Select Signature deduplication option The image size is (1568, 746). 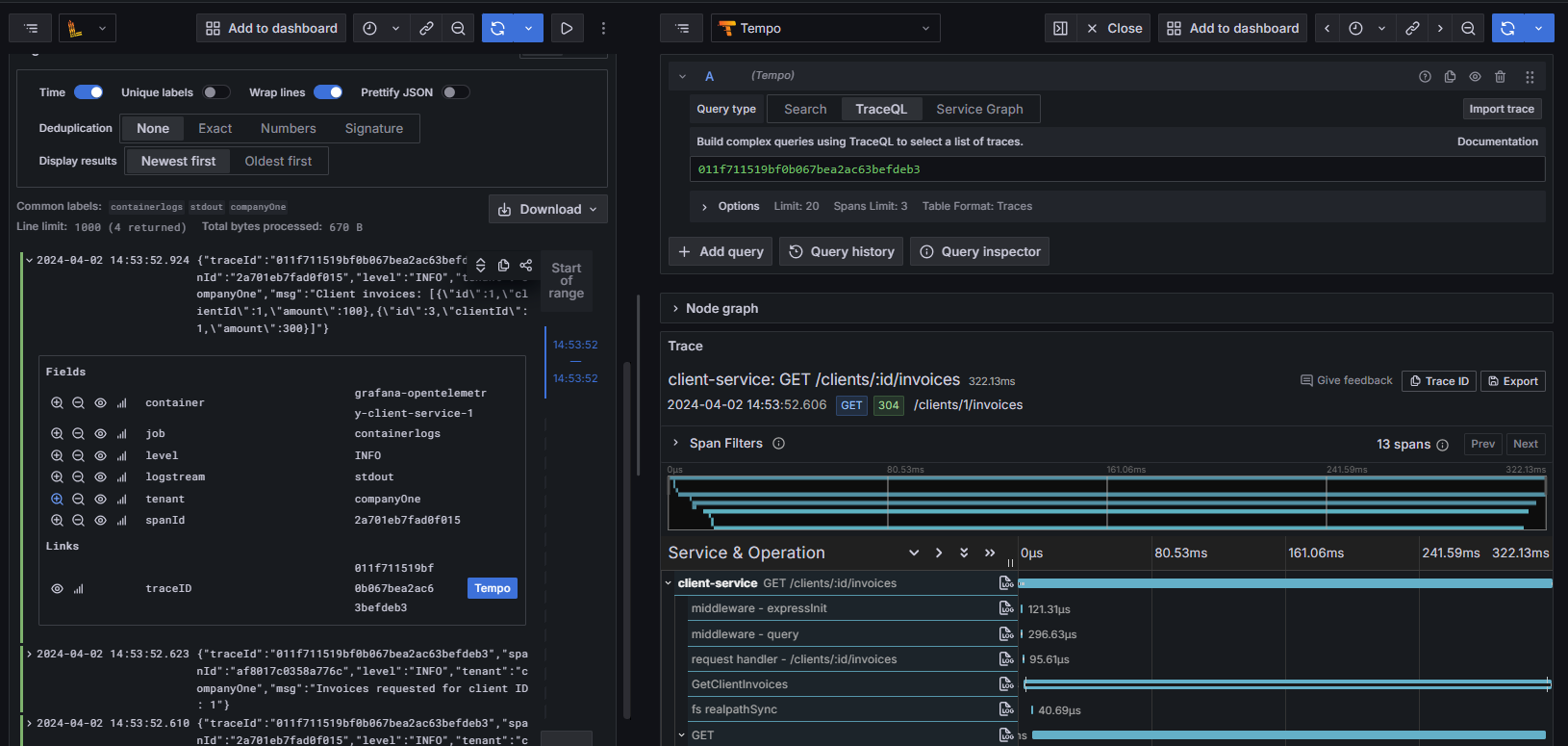[x=374, y=128]
